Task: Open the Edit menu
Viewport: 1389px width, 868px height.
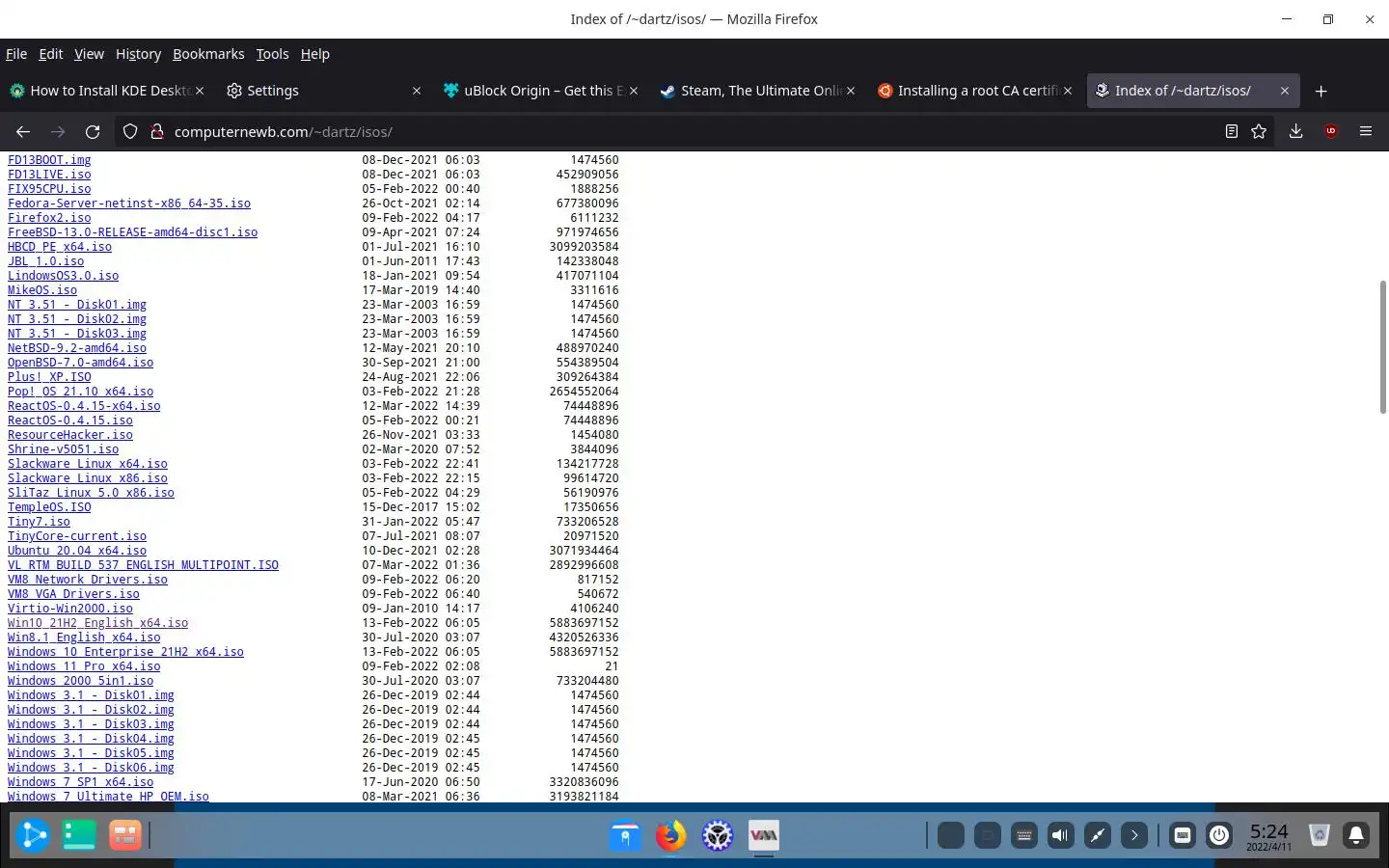Action: click(50, 54)
